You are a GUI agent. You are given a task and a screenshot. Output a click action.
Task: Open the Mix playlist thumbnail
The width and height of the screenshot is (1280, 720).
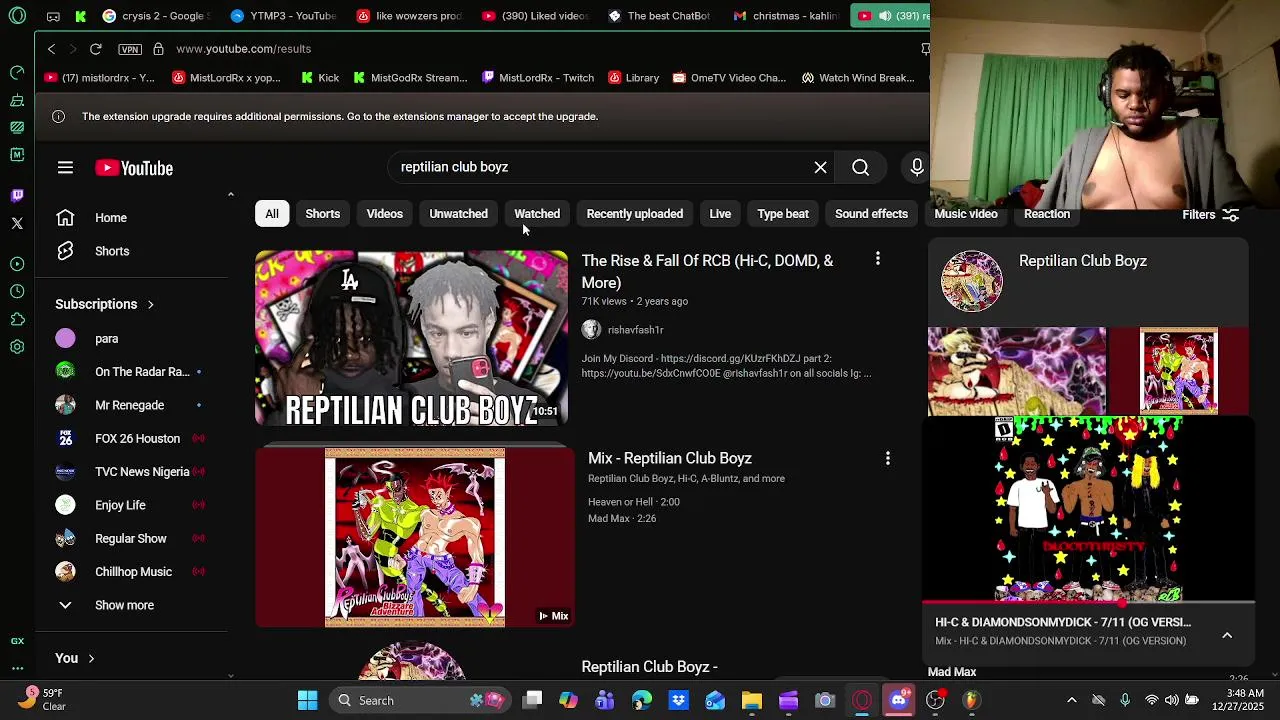415,538
